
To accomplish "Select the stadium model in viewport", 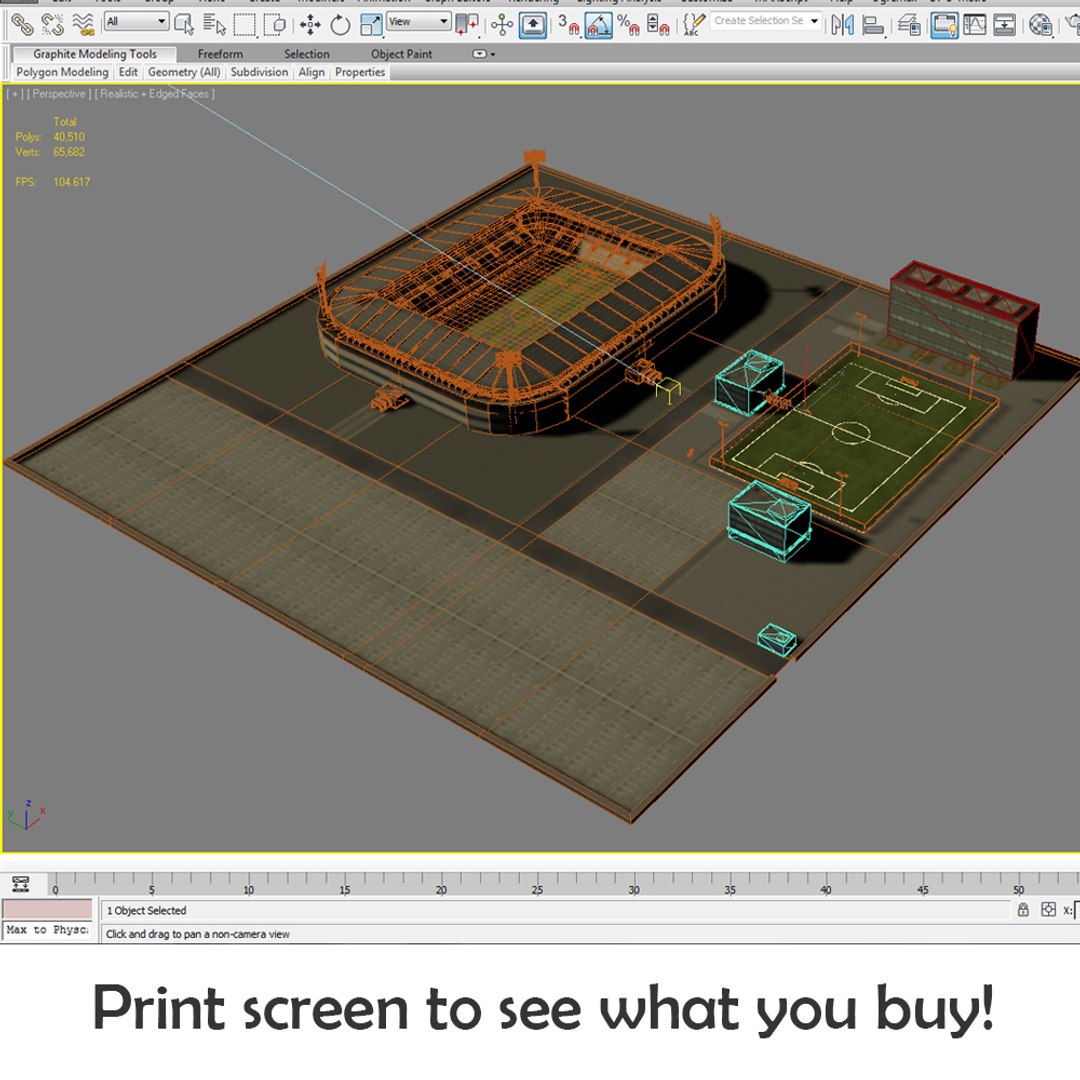I will (x=521, y=308).
